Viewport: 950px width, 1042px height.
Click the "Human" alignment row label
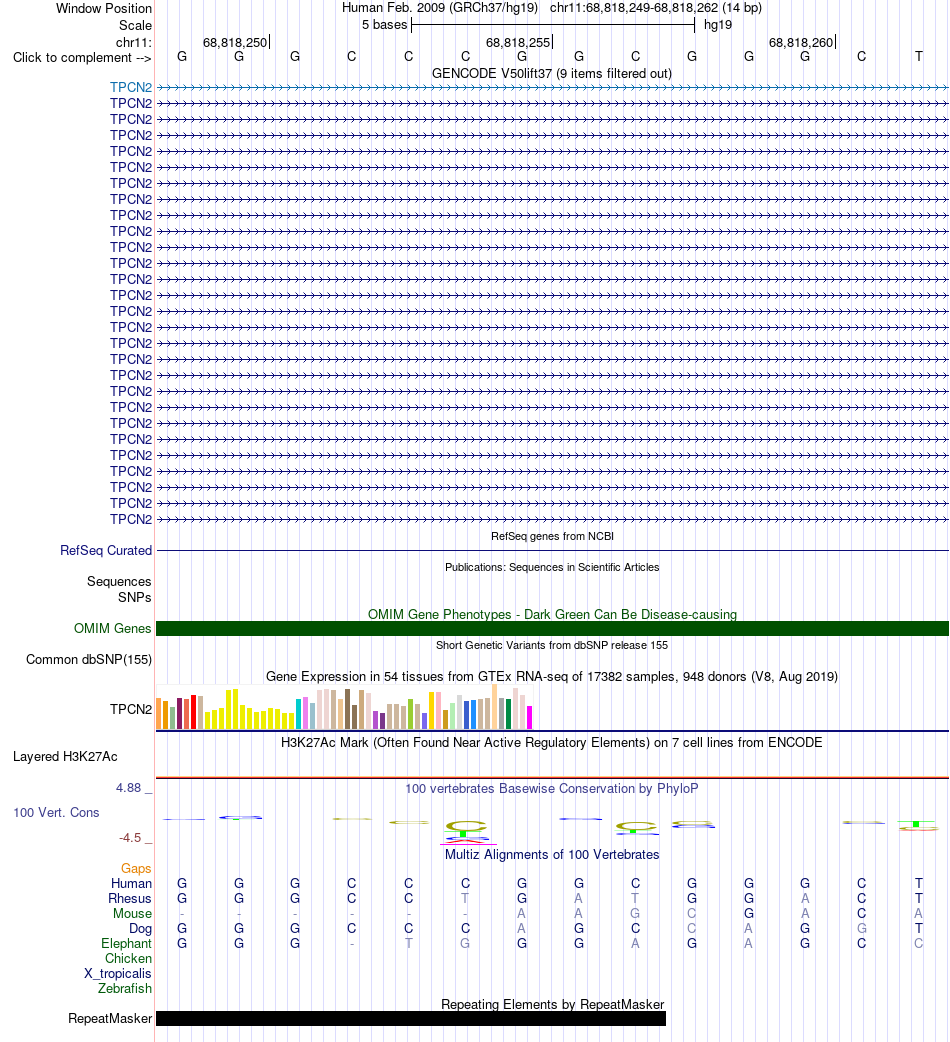point(132,883)
